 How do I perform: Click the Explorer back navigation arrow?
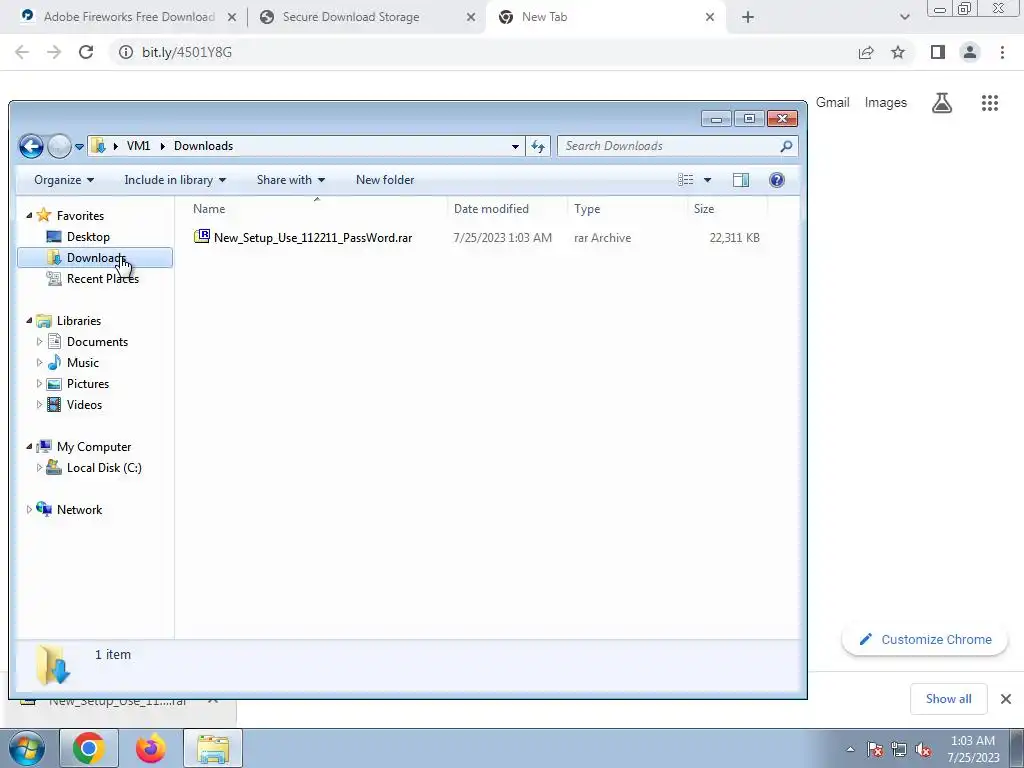coord(31,146)
